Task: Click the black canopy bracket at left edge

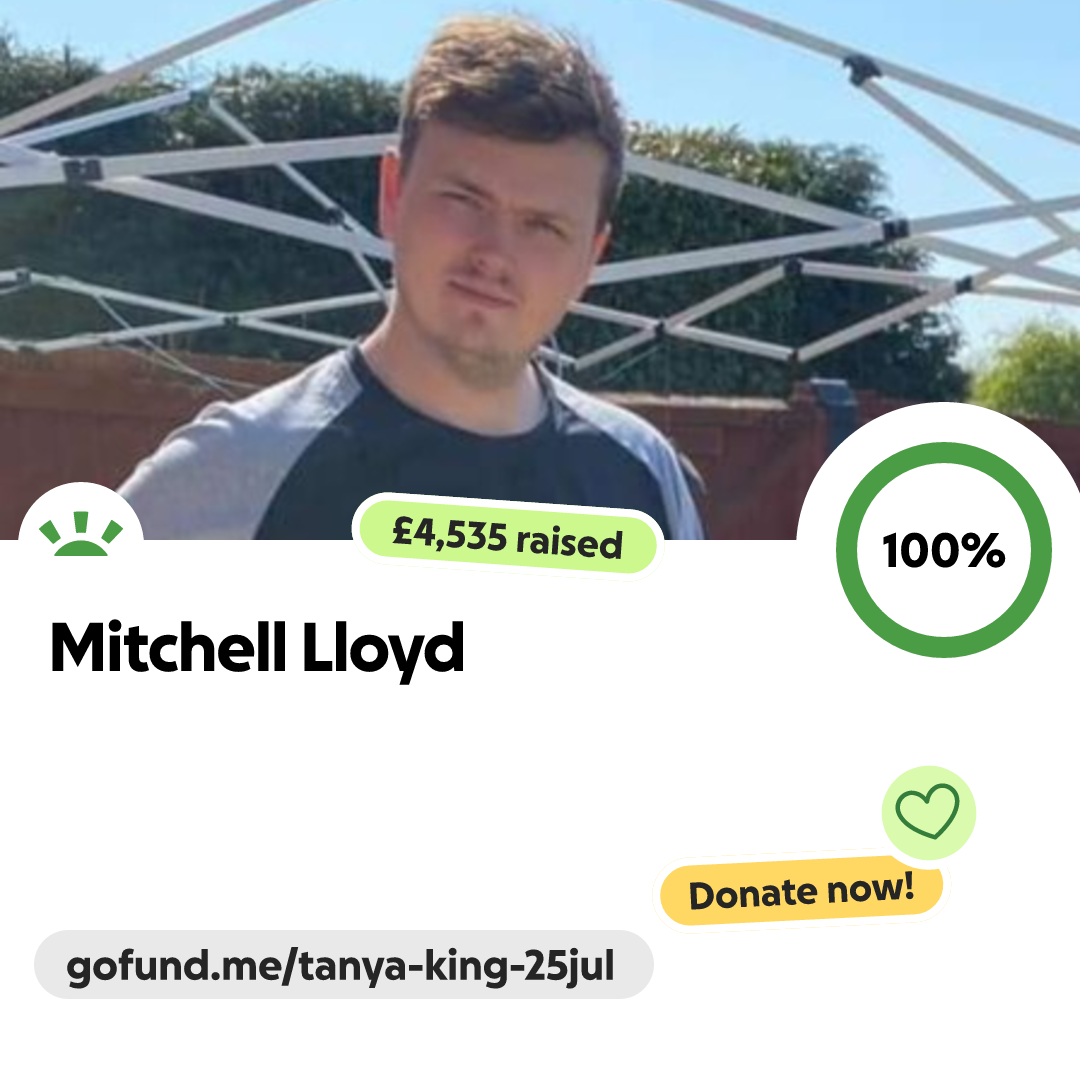Action: (83, 168)
